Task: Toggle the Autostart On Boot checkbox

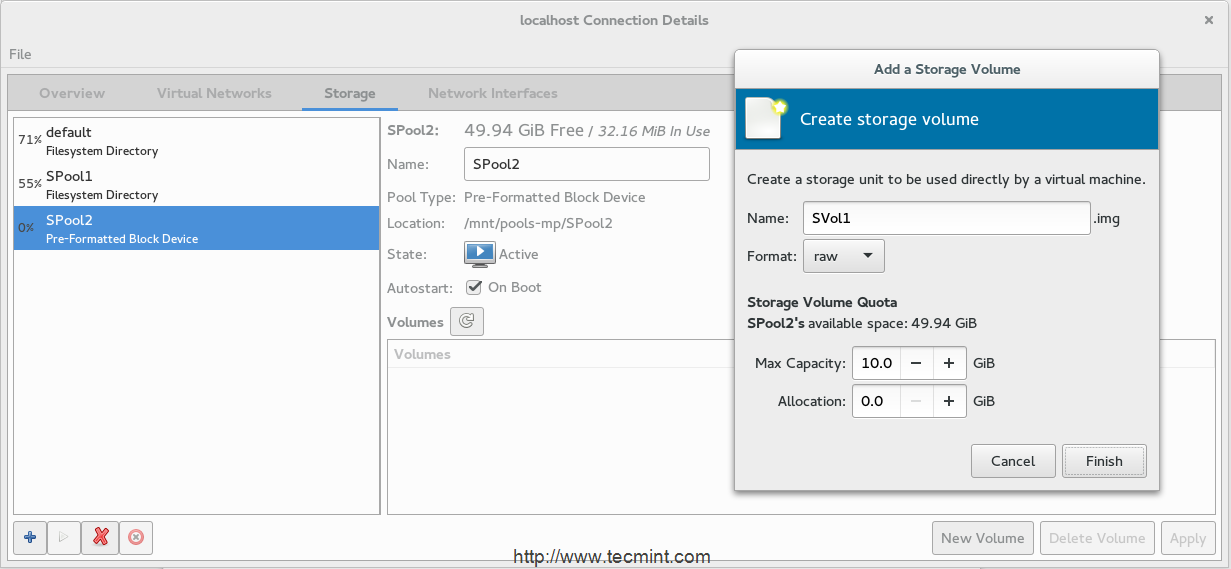Action: pos(474,287)
